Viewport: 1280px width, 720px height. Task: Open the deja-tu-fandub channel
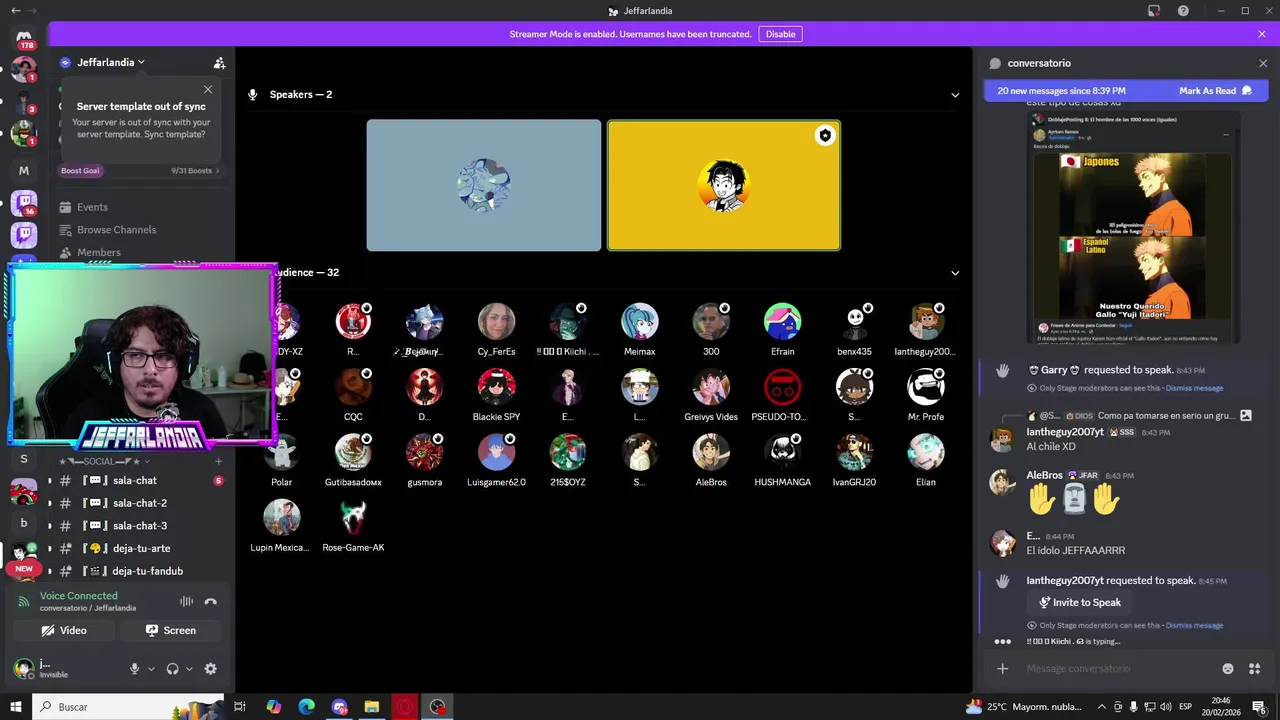(x=147, y=571)
